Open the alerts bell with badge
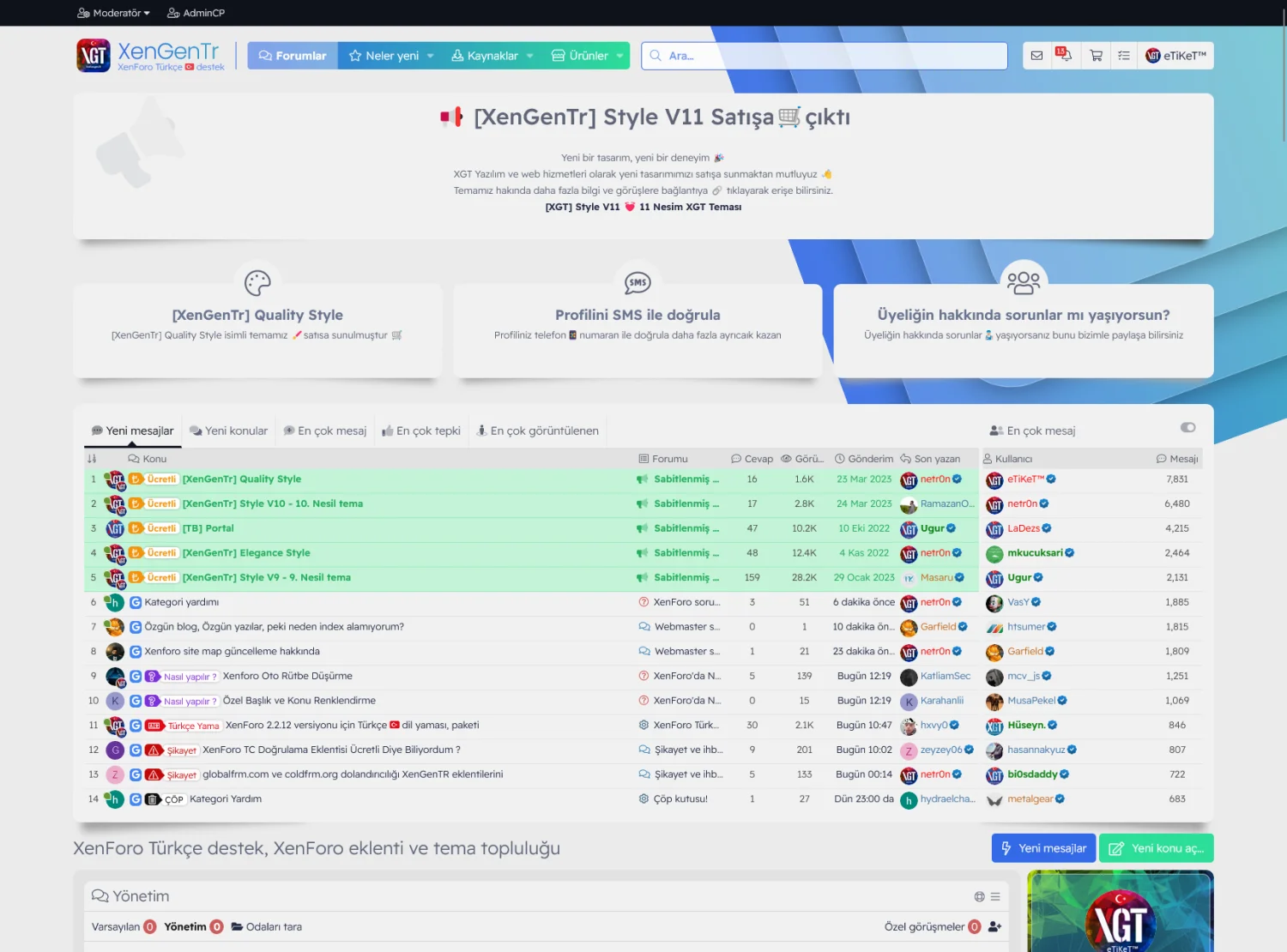 [1064, 56]
